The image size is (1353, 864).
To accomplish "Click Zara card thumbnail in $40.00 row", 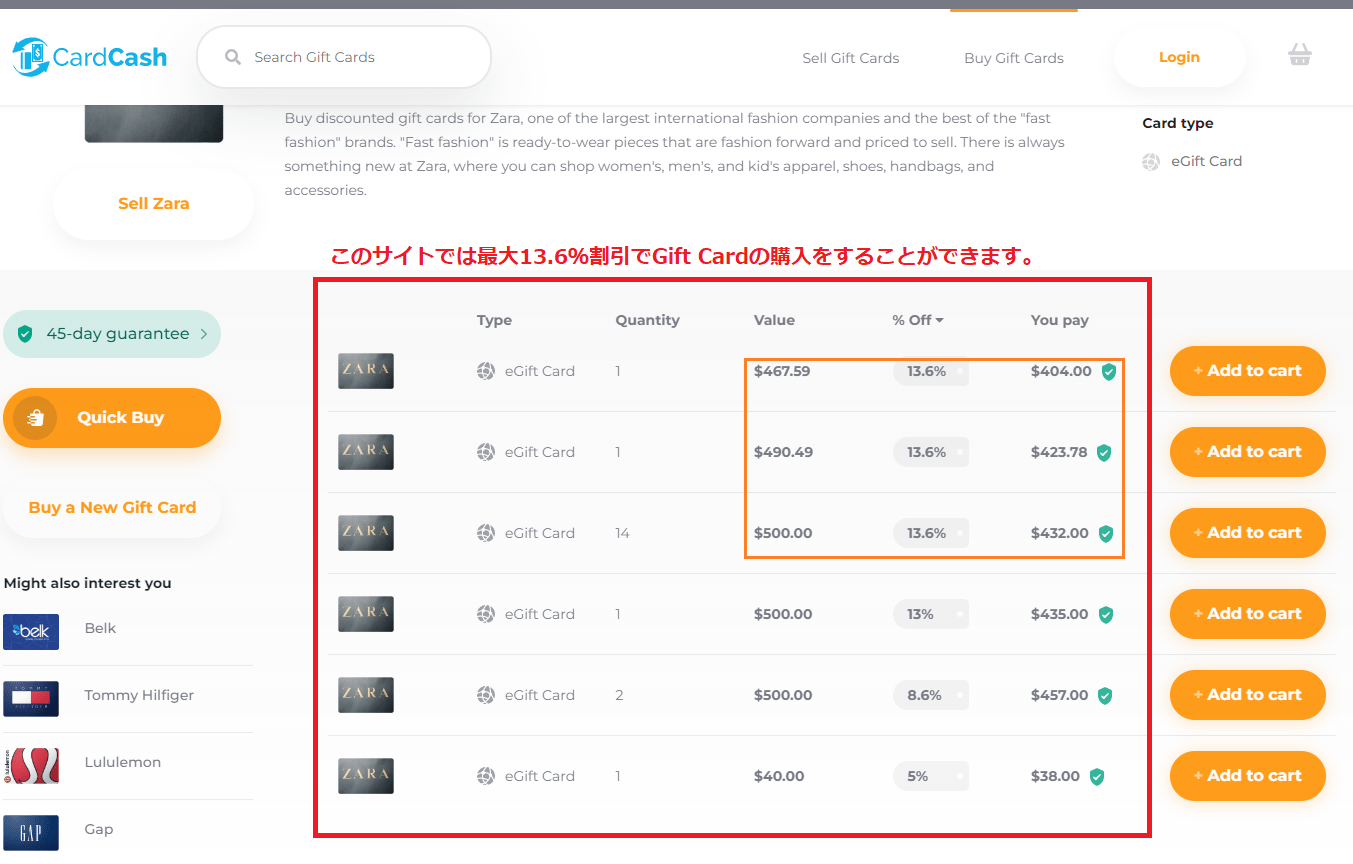I will 366,776.
